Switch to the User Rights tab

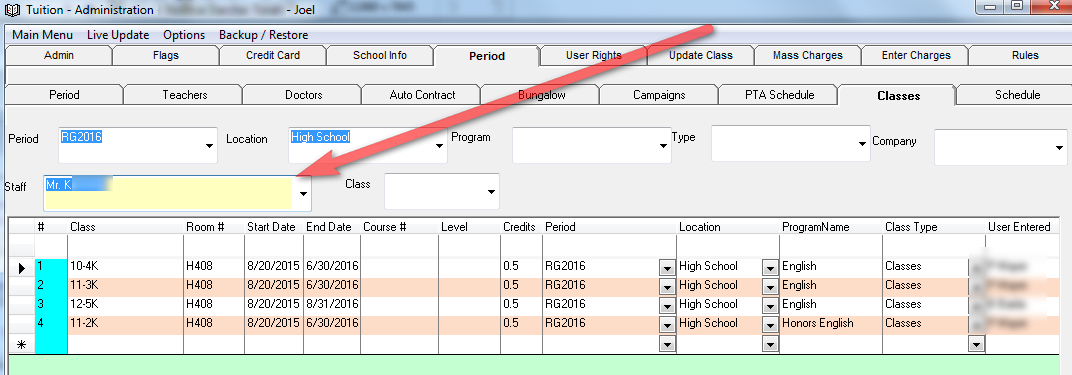pos(593,55)
